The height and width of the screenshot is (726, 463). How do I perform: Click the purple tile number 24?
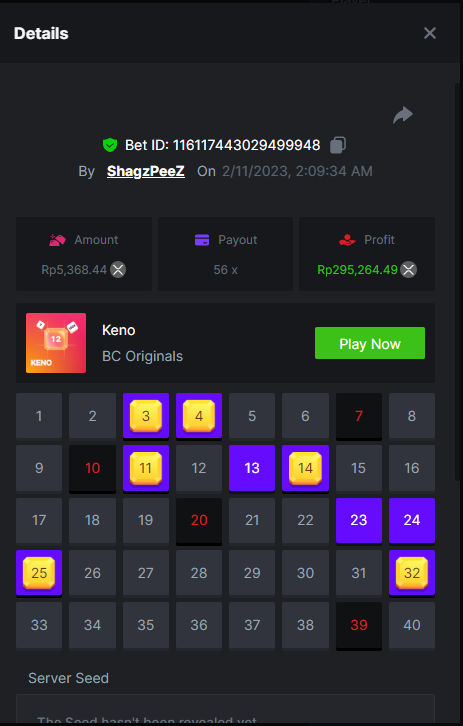point(412,520)
